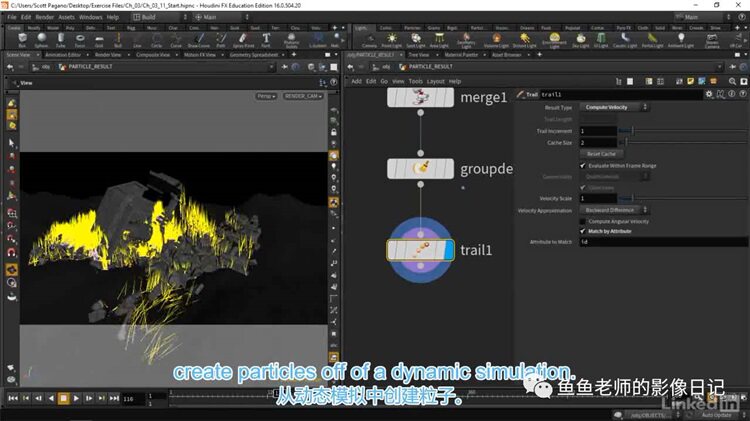750x421 pixels.
Task: Open the RENDER_CAM camera dropdown
Action: (x=303, y=96)
